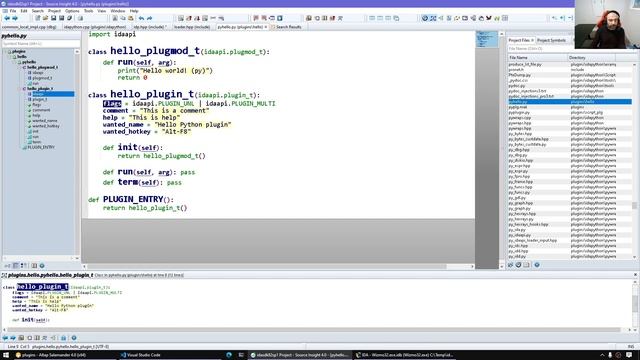Open the Tools menu
This screenshot has height=360, width=640.
(89, 11)
